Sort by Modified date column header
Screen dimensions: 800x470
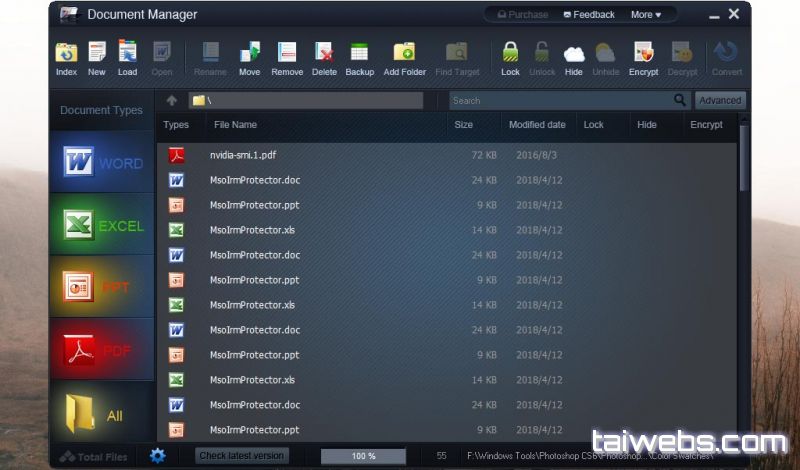[537, 125]
